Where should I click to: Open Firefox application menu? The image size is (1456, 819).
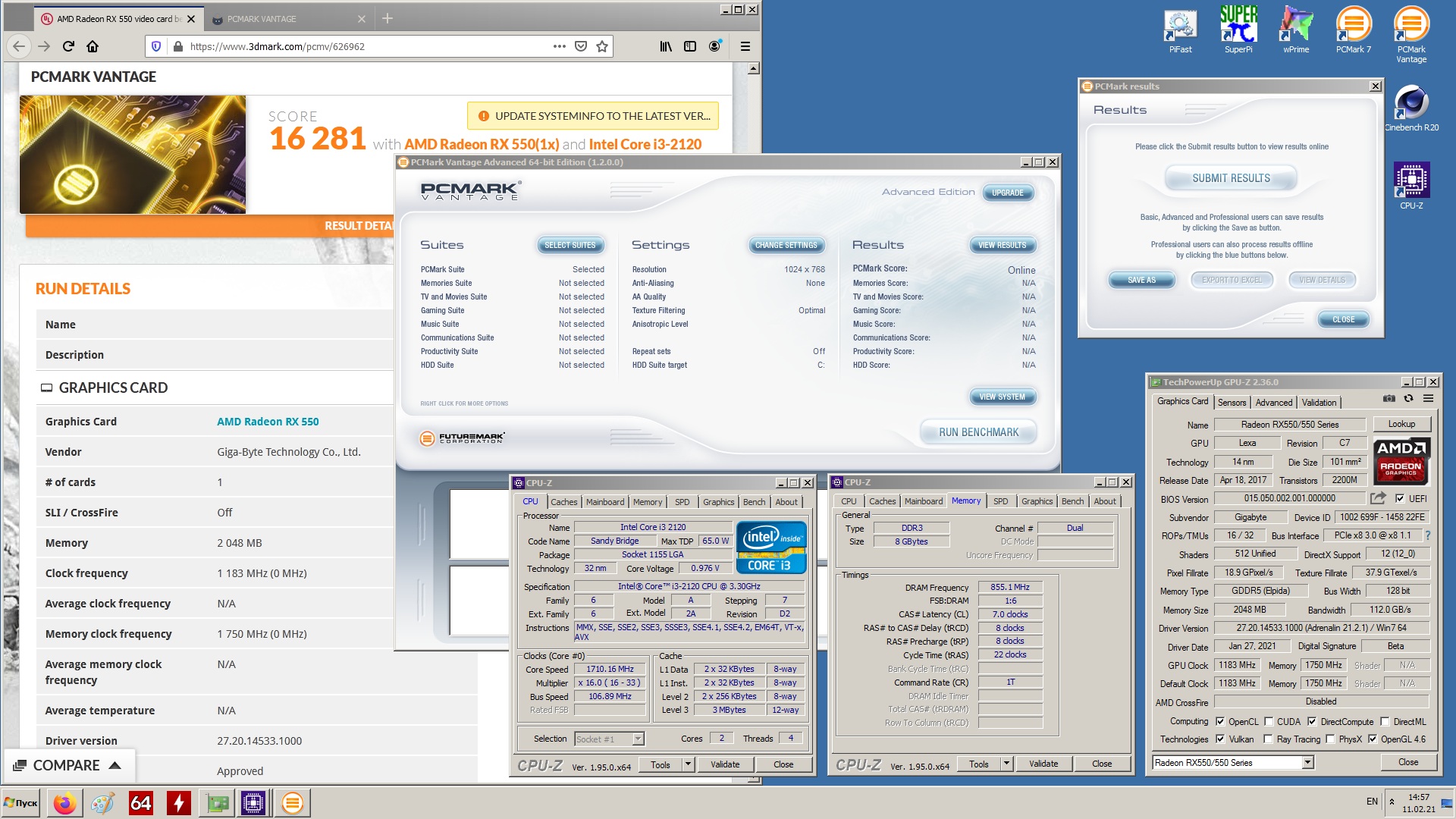(x=745, y=46)
